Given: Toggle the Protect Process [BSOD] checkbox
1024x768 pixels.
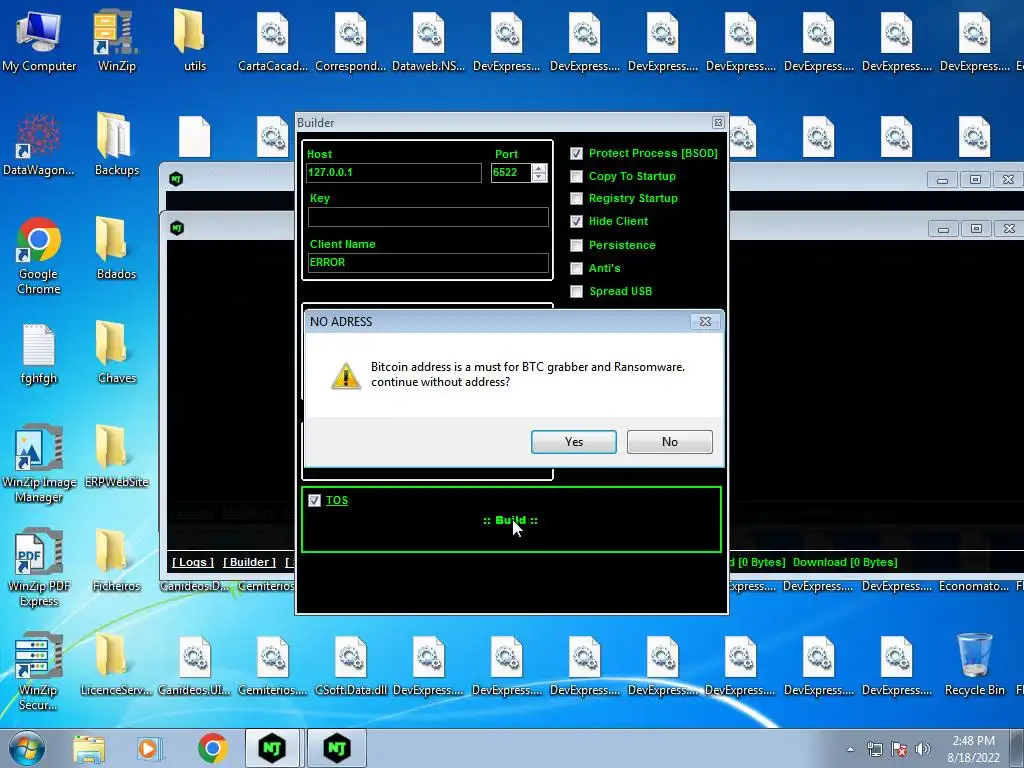Looking at the screenshot, I should pos(576,153).
